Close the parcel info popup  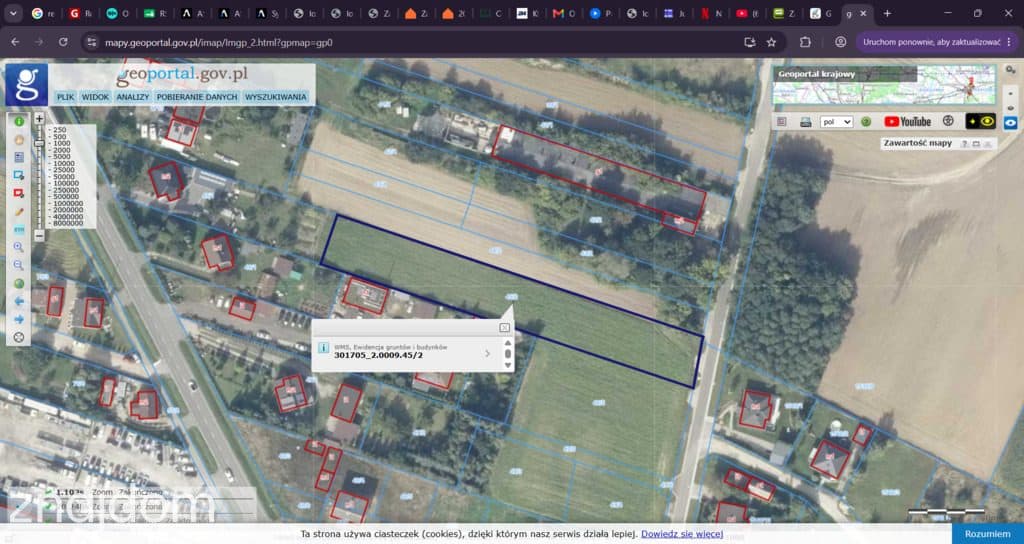pyautogui.click(x=505, y=327)
